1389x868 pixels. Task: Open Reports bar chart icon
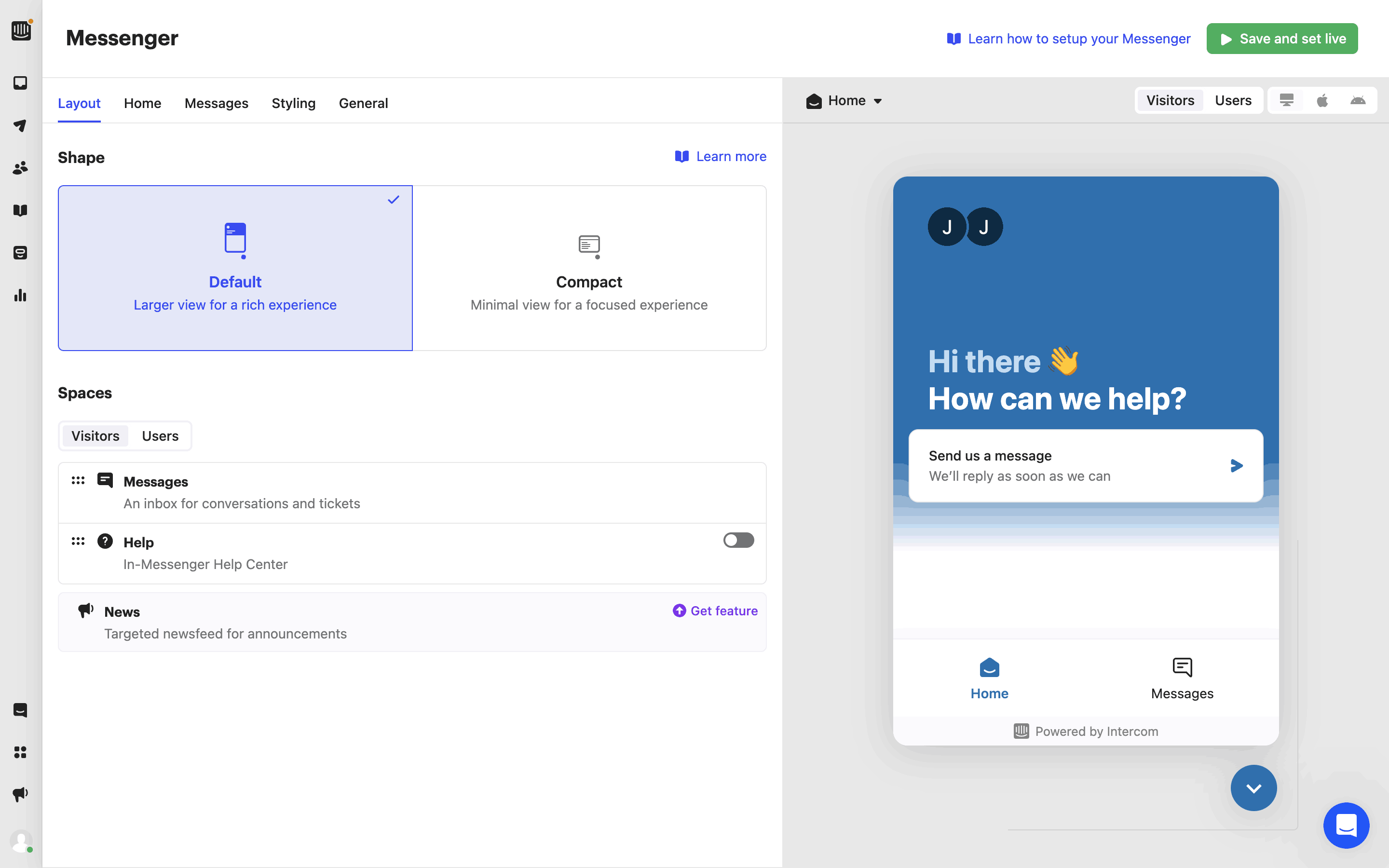(21, 296)
